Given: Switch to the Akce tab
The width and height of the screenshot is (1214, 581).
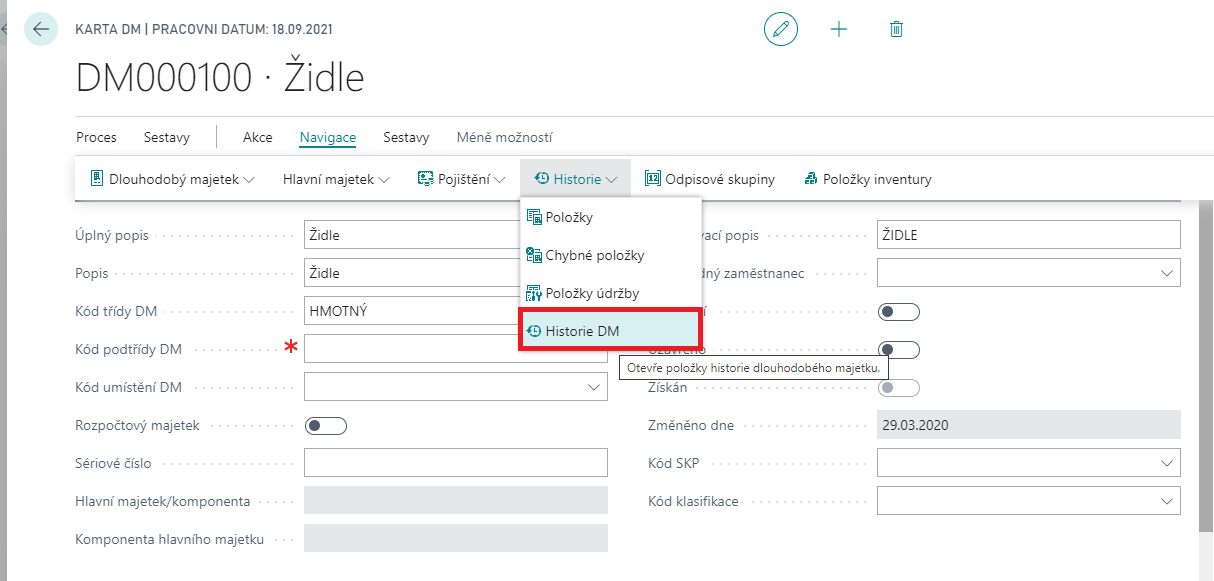Looking at the screenshot, I should click(x=257, y=138).
